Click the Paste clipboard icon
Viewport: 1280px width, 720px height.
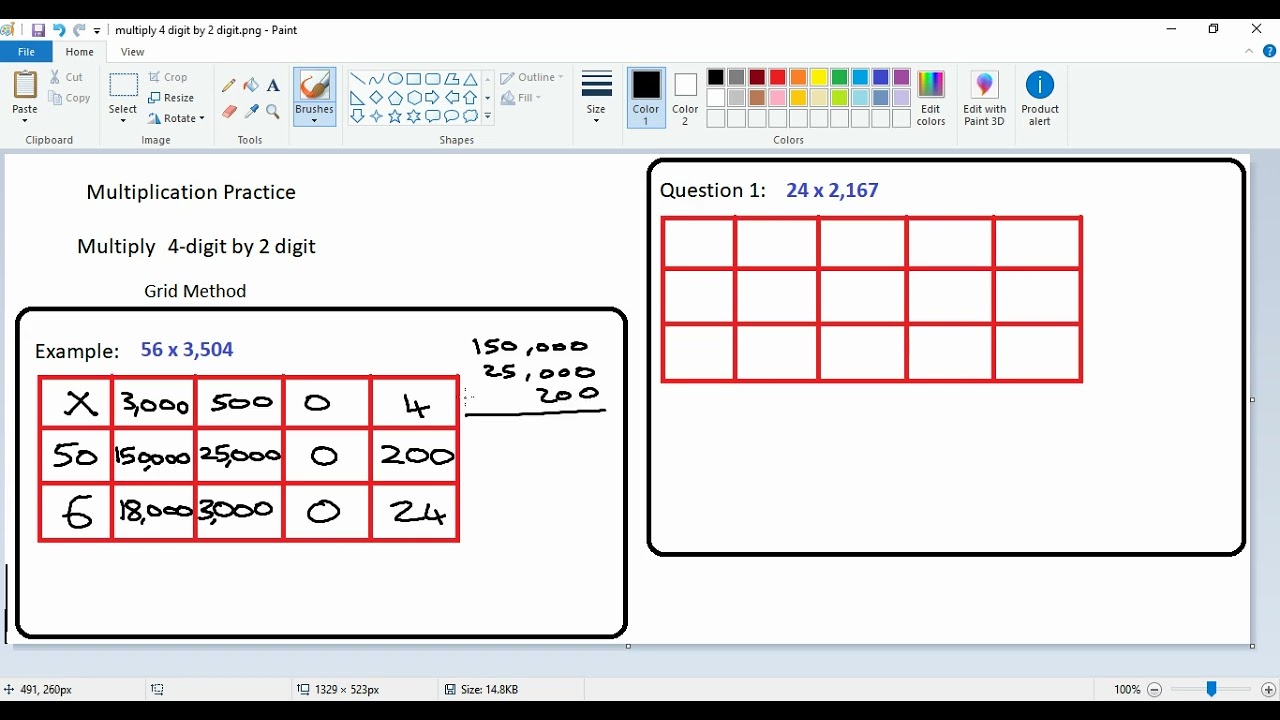(25, 85)
